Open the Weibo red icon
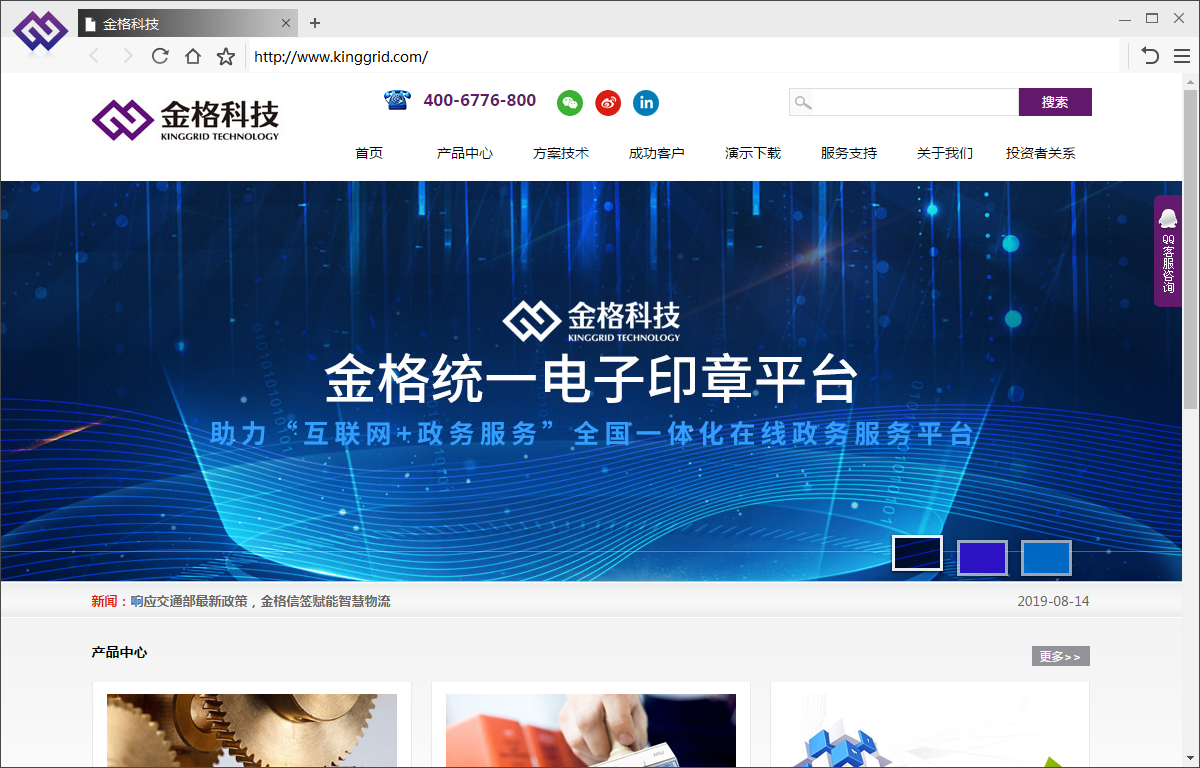1200x768 pixels. click(x=608, y=102)
